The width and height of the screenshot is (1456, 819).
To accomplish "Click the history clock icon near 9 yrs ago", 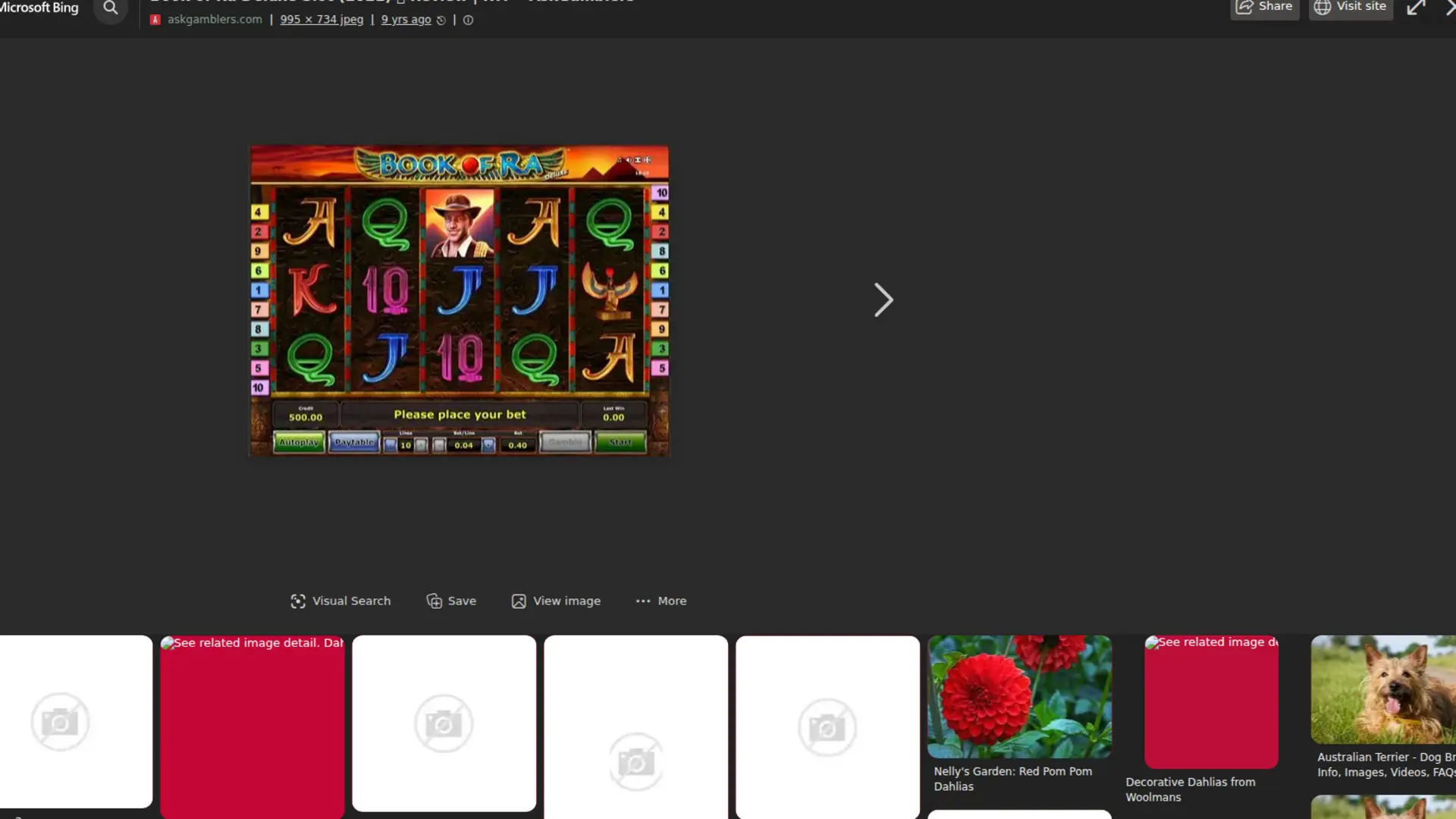I will pyautogui.click(x=441, y=20).
